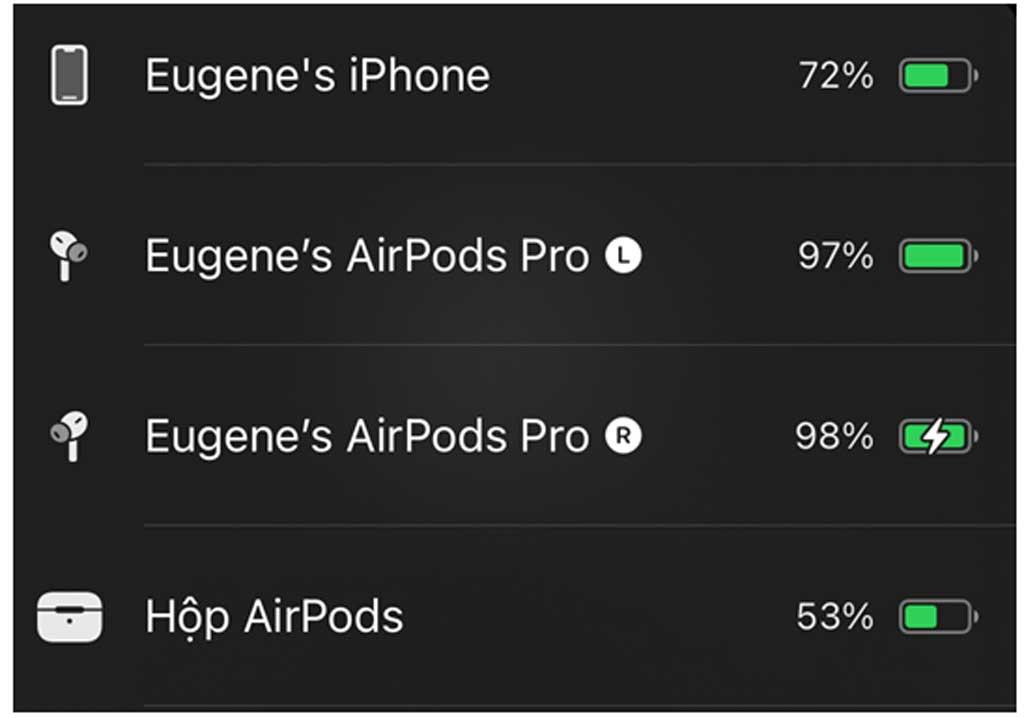Click the left AirPod battery icon
The width and height of the screenshot is (1024, 718).
(x=938, y=255)
